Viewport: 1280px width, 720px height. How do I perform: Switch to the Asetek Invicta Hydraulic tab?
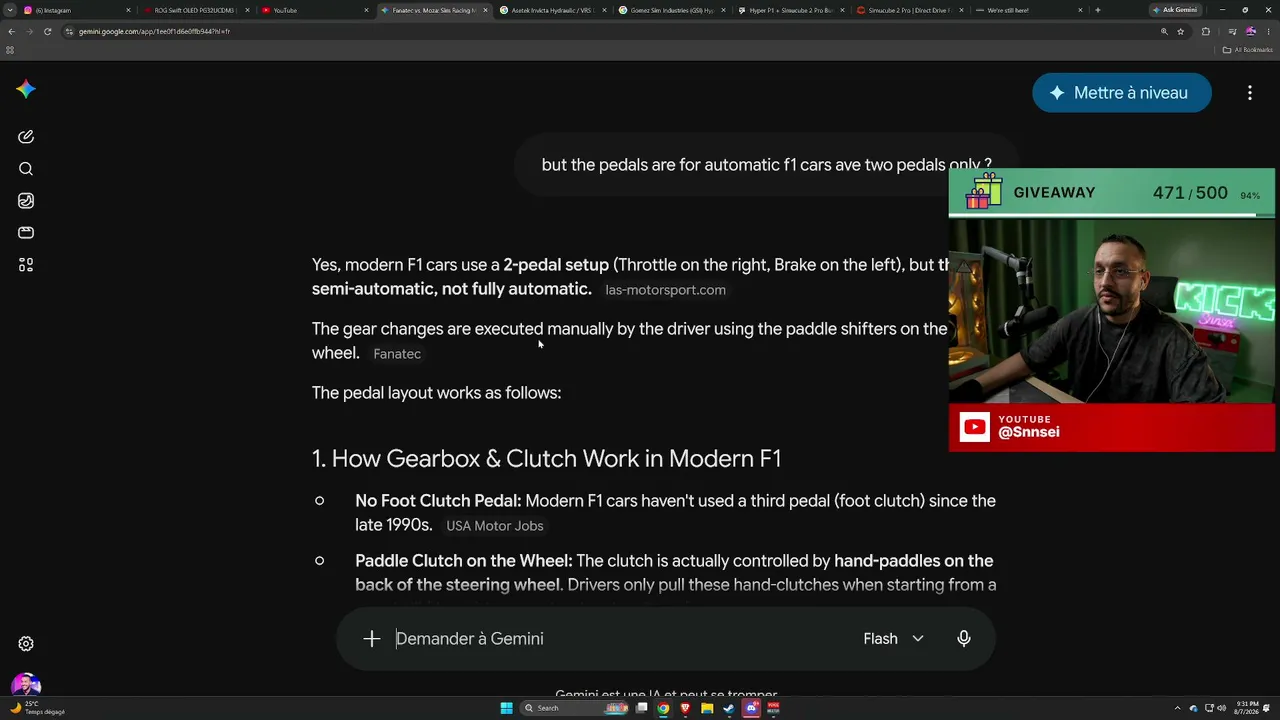(x=551, y=10)
